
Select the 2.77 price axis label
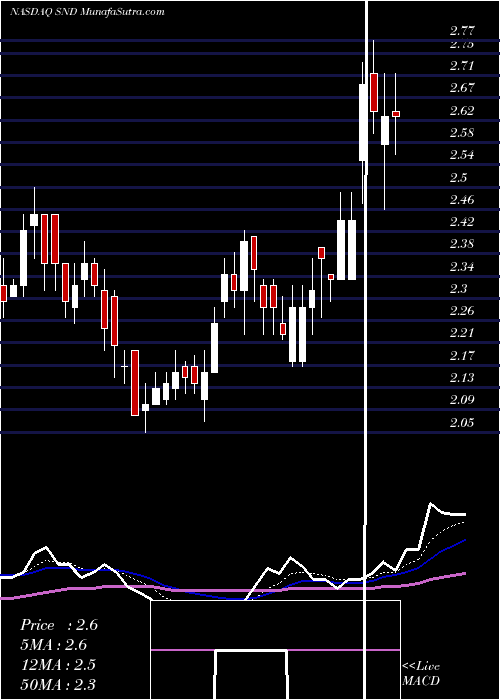coord(462,31)
